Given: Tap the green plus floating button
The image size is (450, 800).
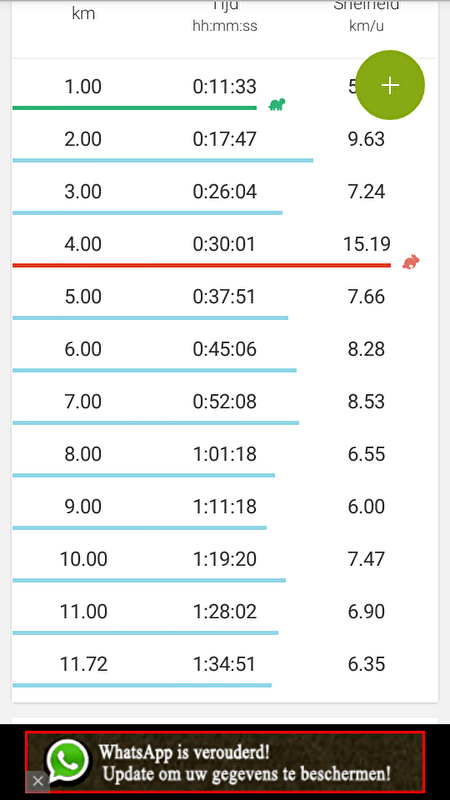Looking at the screenshot, I should click(390, 85).
